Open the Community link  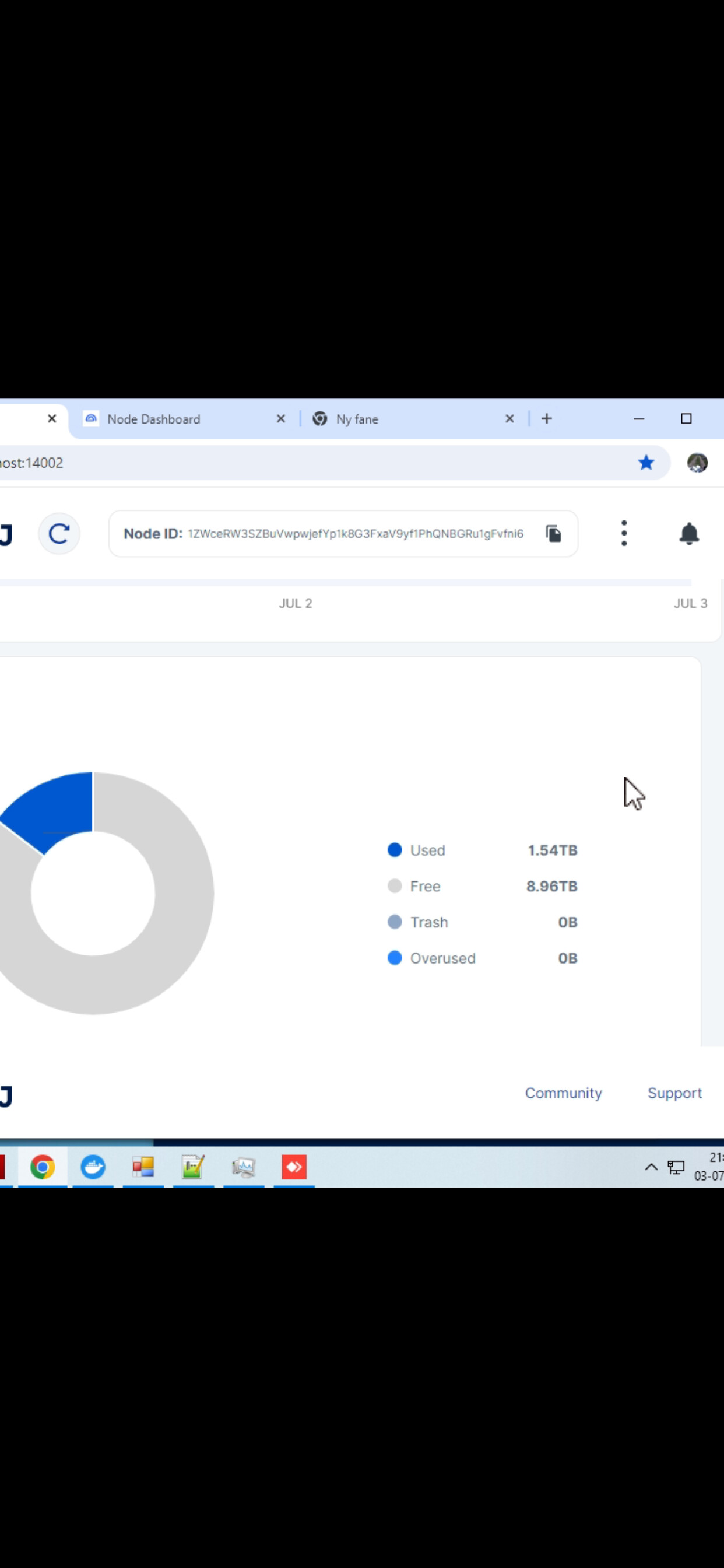pyautogui.click(x=563, y=1093)
